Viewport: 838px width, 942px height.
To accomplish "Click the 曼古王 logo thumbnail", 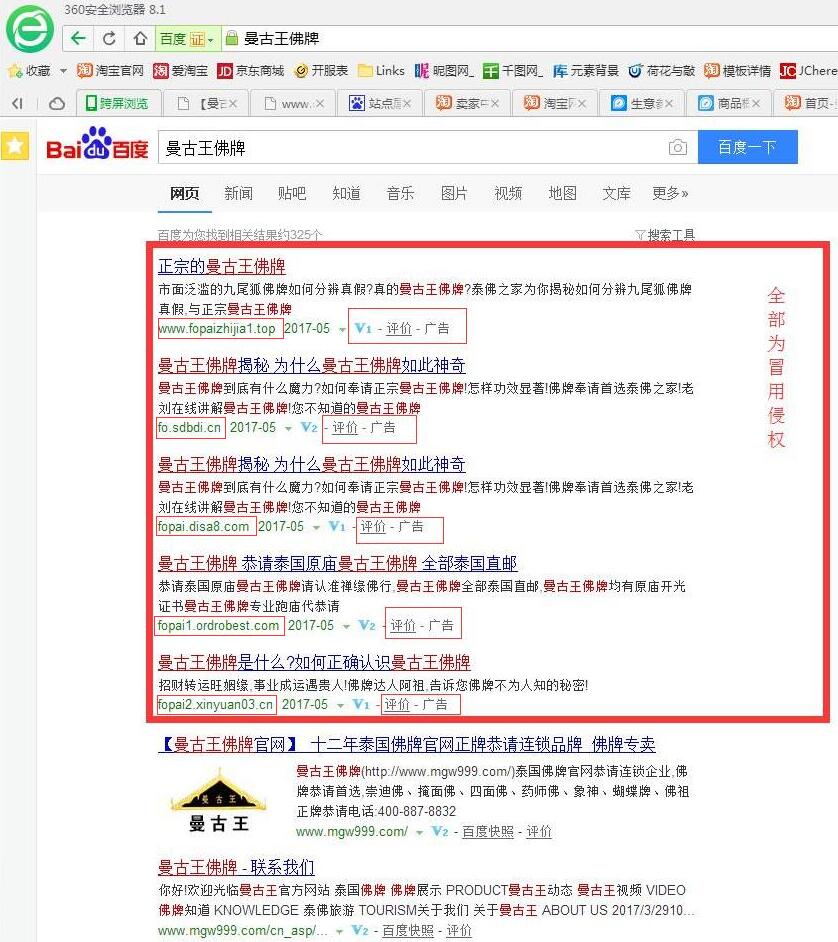I will pos(220,799).
